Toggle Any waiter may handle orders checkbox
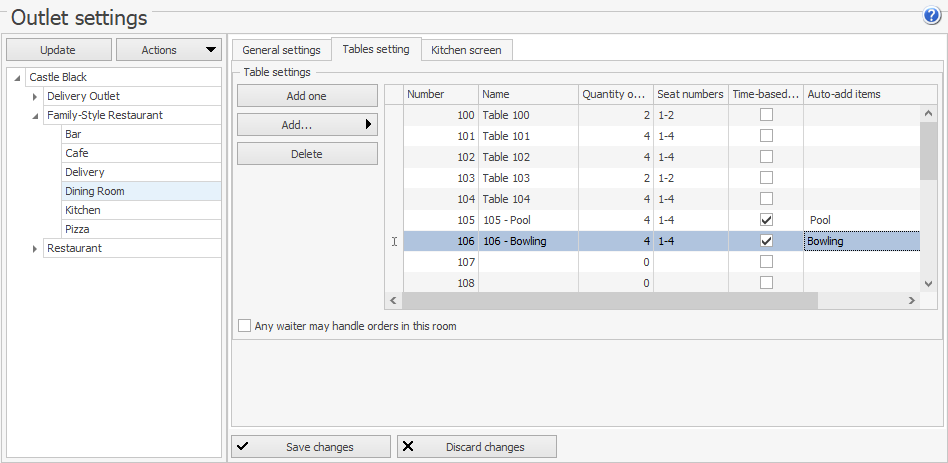Viewport: 948px width, 463px height. pyautogui.click(x=245, y=326)
